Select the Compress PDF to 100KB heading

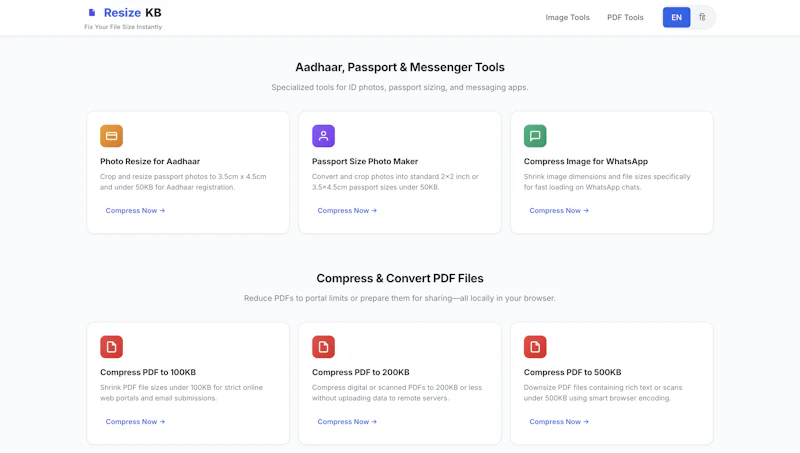point(148,372)
